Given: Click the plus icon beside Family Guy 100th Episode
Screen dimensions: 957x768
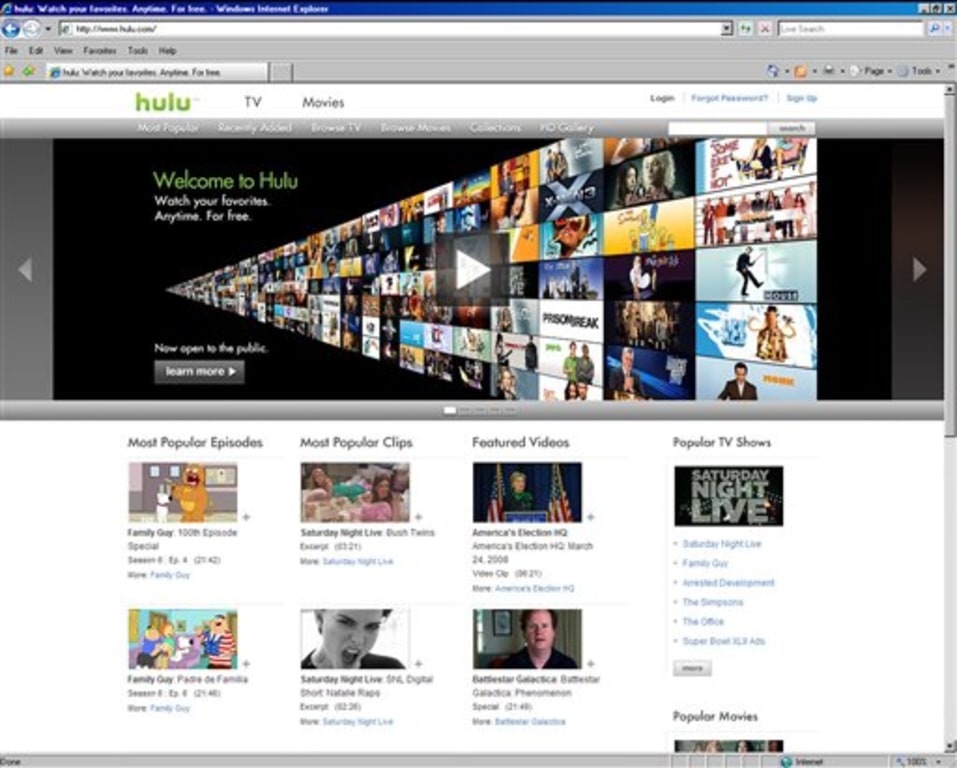Looking at the screenshot, I should pos(246,517).
